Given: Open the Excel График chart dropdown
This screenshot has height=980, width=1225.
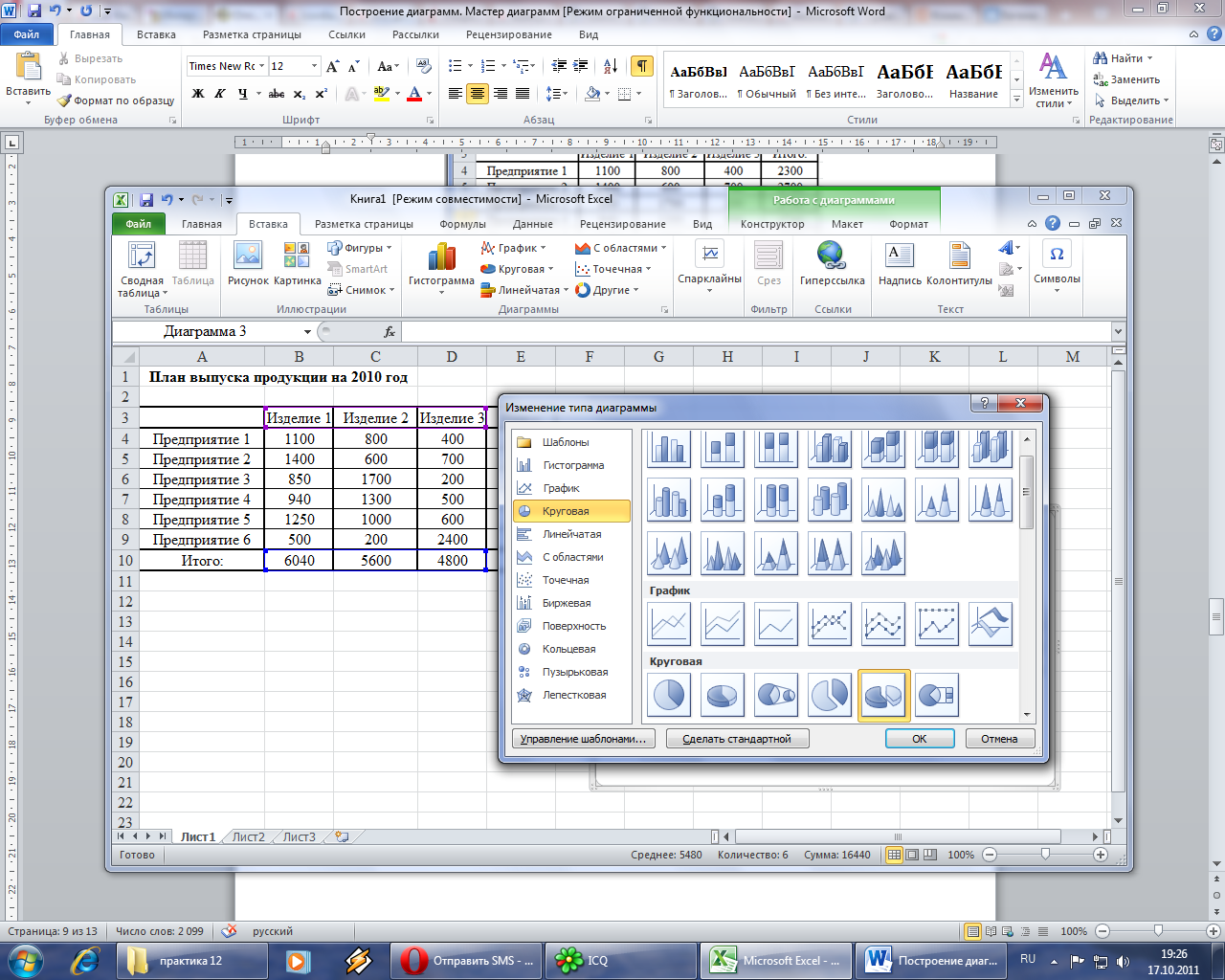Looking at the screenshot, I should point(515,248).
